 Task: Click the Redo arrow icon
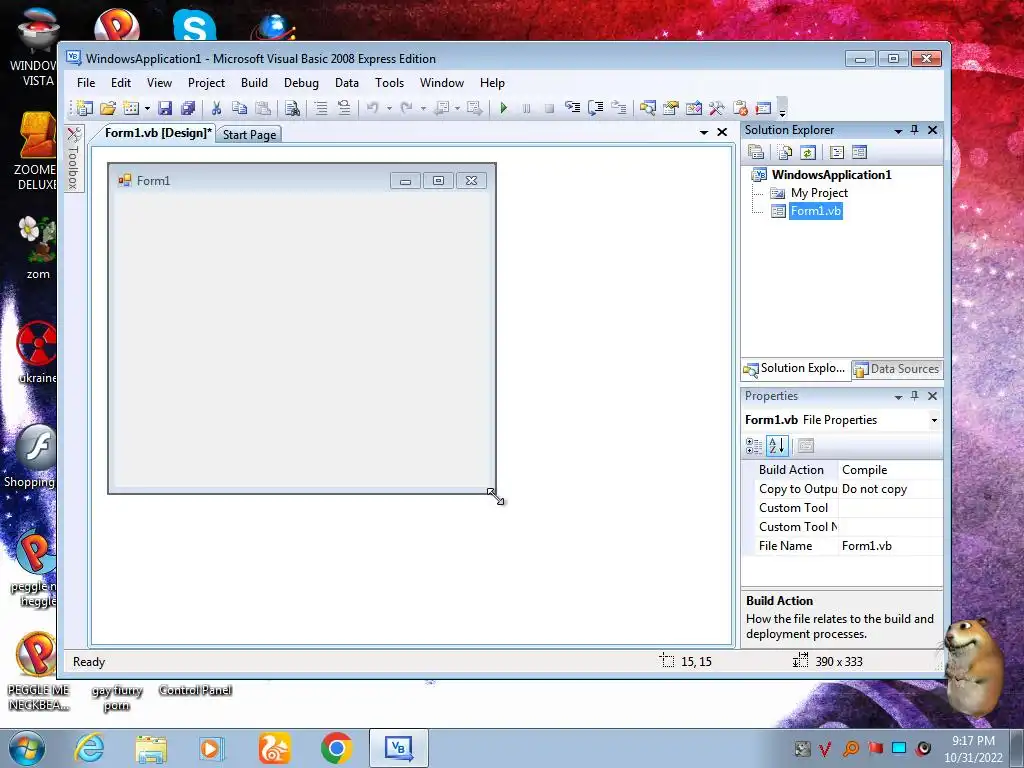(x=406, y=108)
